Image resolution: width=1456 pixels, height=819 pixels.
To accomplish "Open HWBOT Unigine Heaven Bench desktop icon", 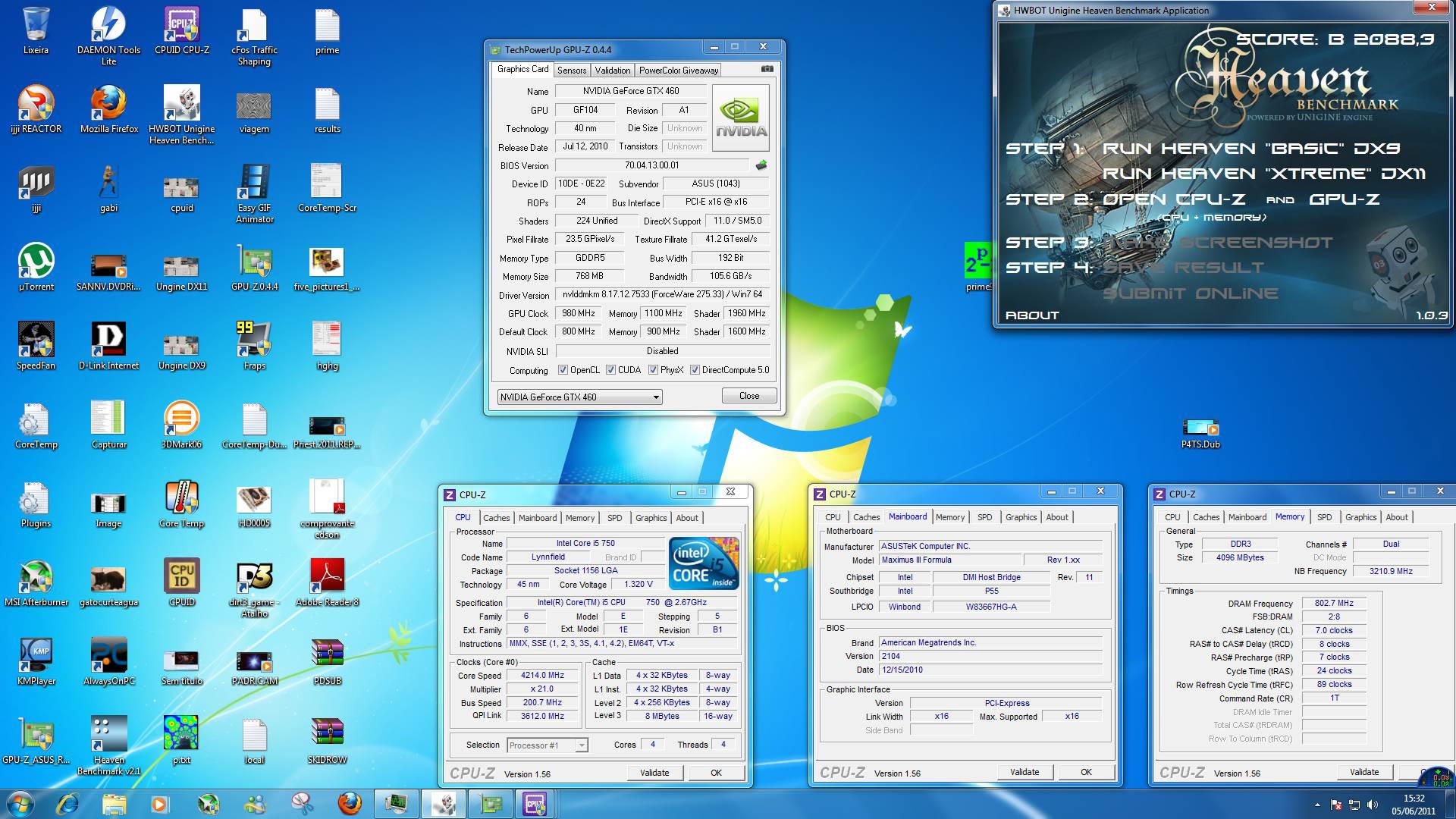I will point(181,115).
